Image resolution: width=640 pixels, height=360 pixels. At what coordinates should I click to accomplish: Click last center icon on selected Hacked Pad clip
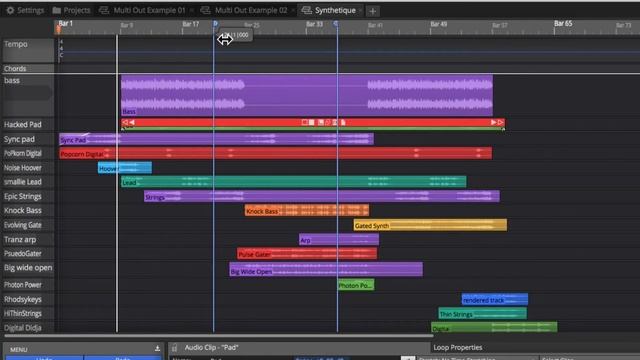tap(343, 122)
